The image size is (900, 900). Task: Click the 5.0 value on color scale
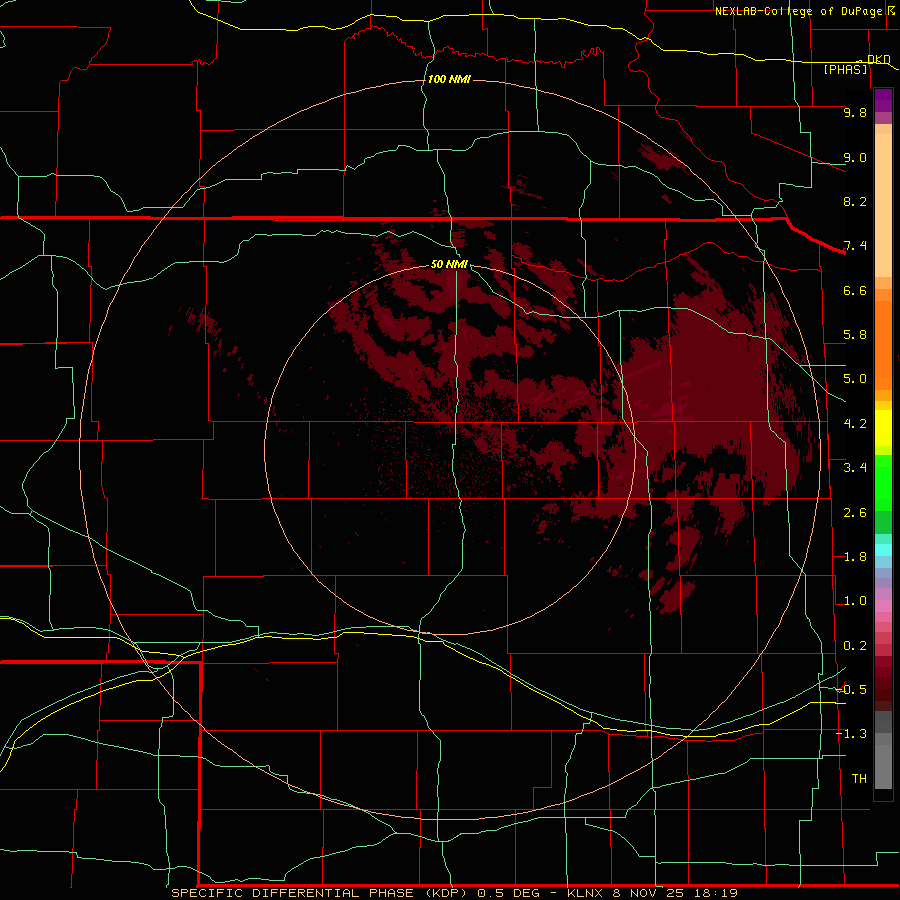click(855, 379)
